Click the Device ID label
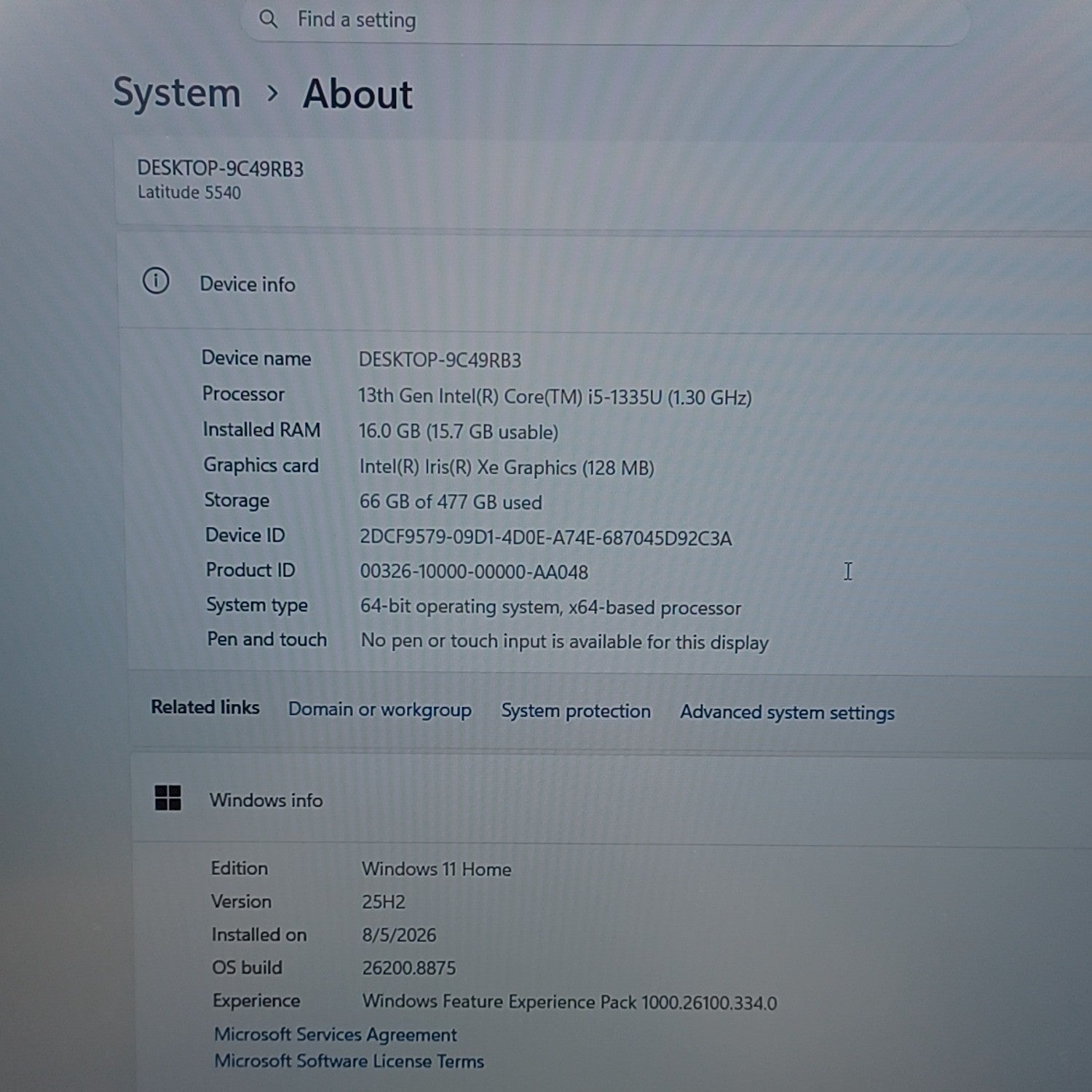1092x1092 pixels. [x=245, y=535]
